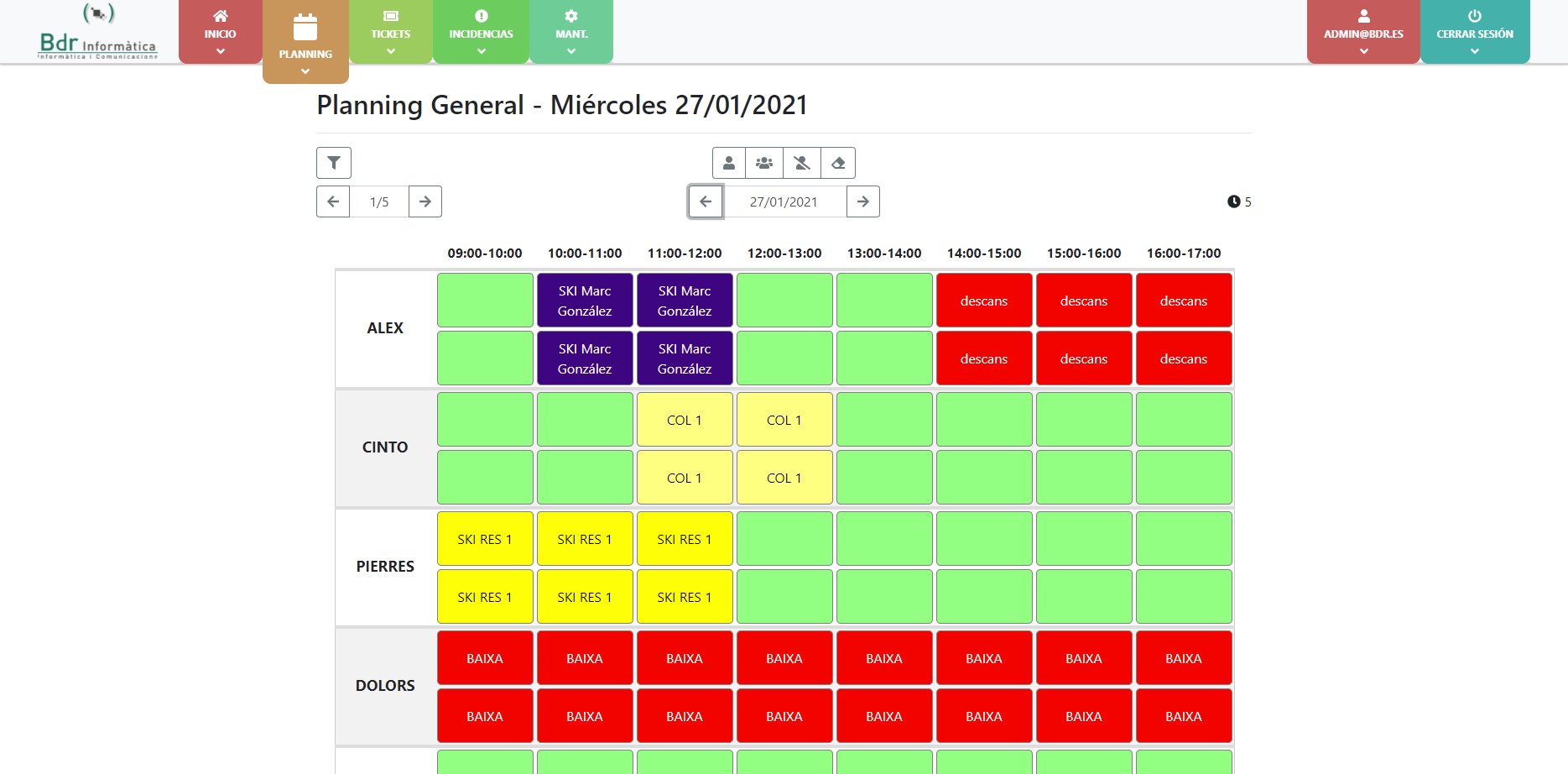Select the single person view icon
The image size is (1568, 774).
pyautogui.click(x=729, y=163)
